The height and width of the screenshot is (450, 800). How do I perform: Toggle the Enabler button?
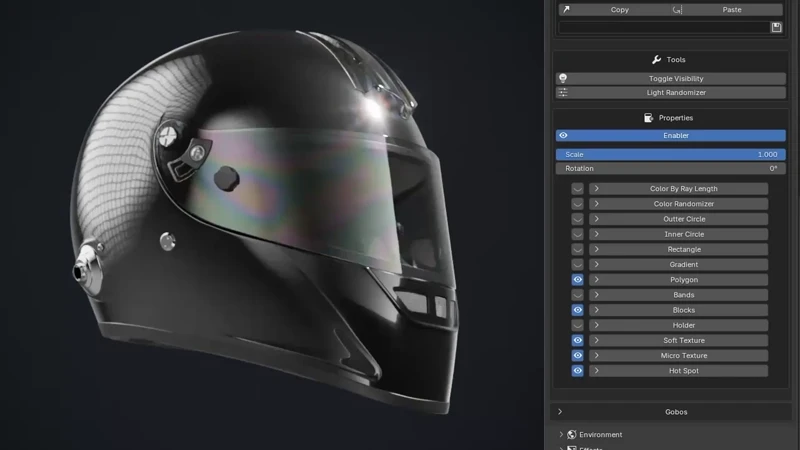(x=670, y=135)
